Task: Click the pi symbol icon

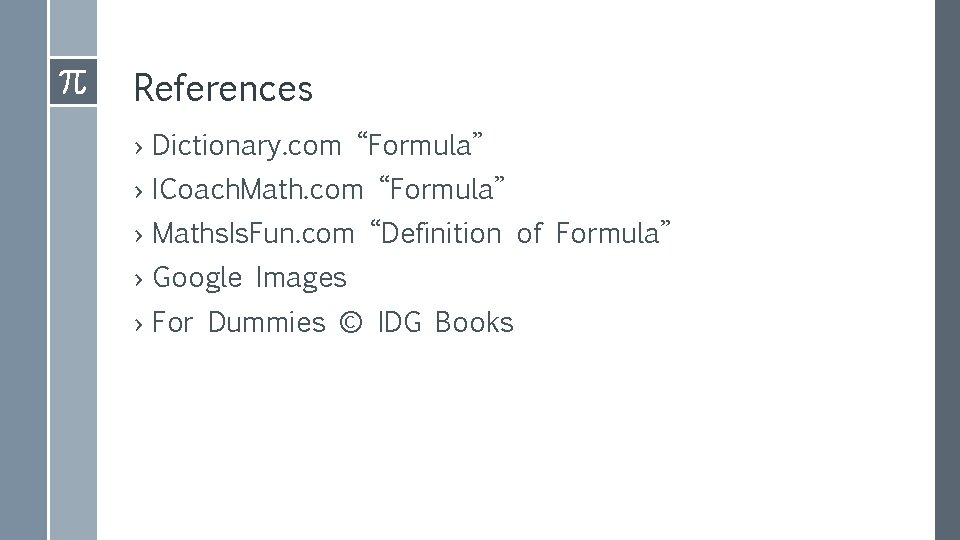Action: pos(72,81)
